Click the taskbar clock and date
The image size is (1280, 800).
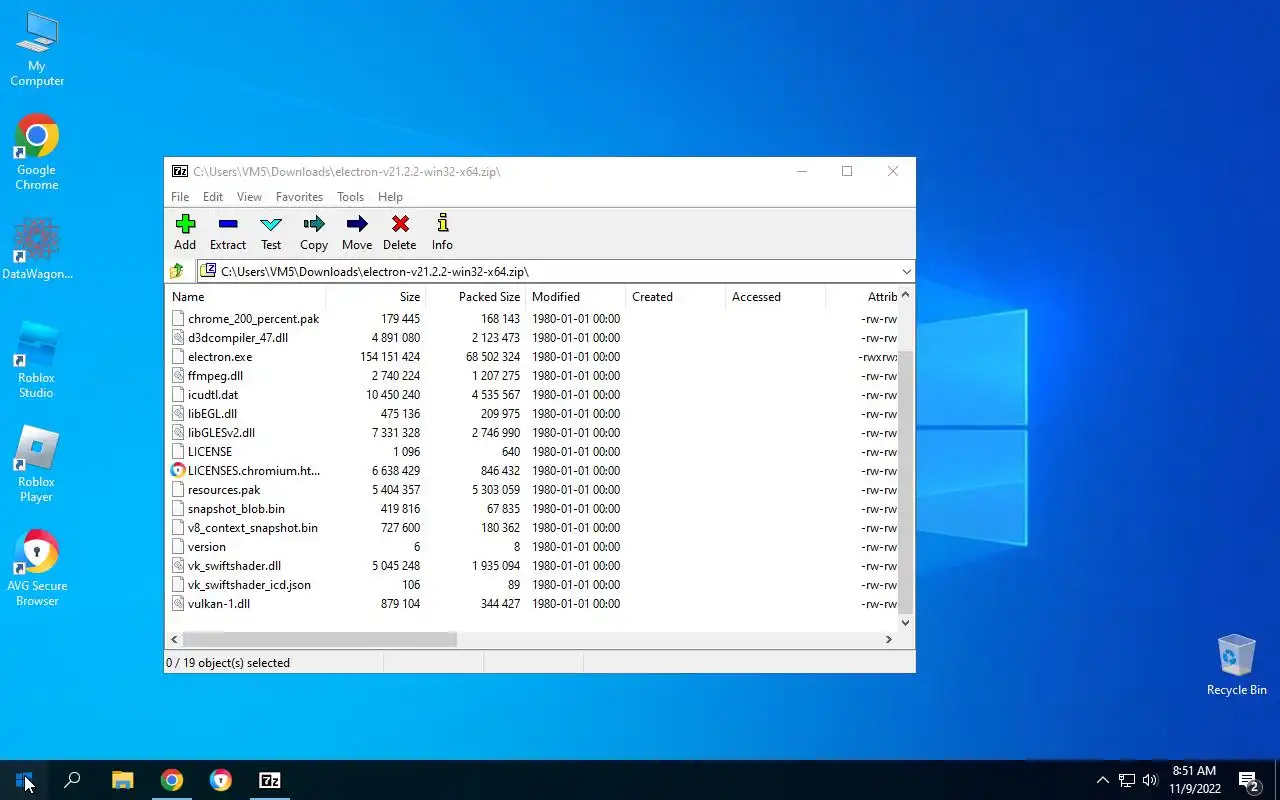(x=1194, y=780)
